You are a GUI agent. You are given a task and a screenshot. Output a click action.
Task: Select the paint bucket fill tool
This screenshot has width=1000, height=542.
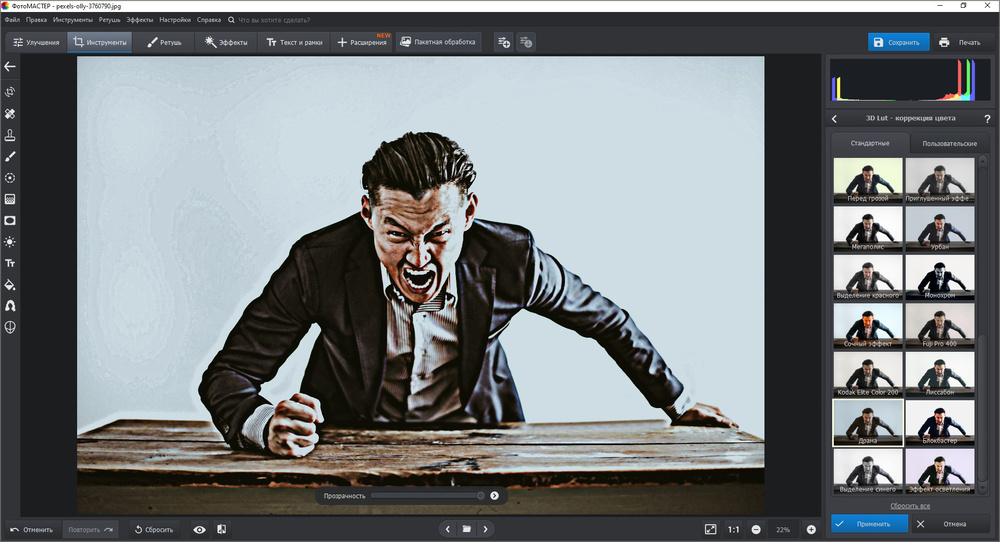click(10, 284)
